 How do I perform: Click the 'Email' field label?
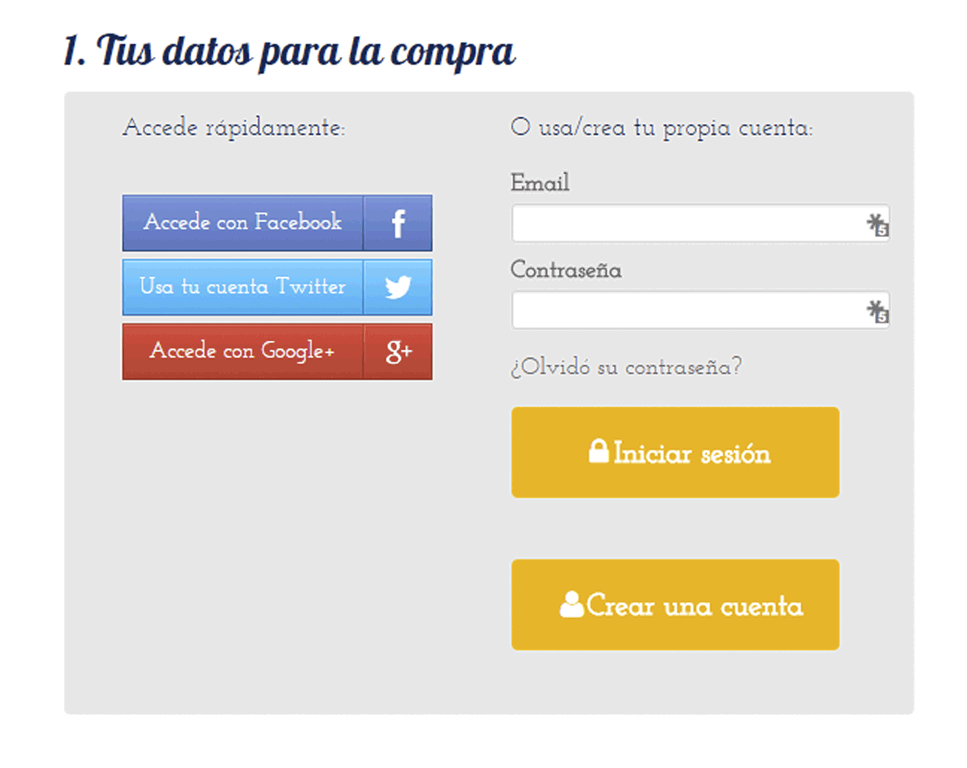(x=540, y=183)
